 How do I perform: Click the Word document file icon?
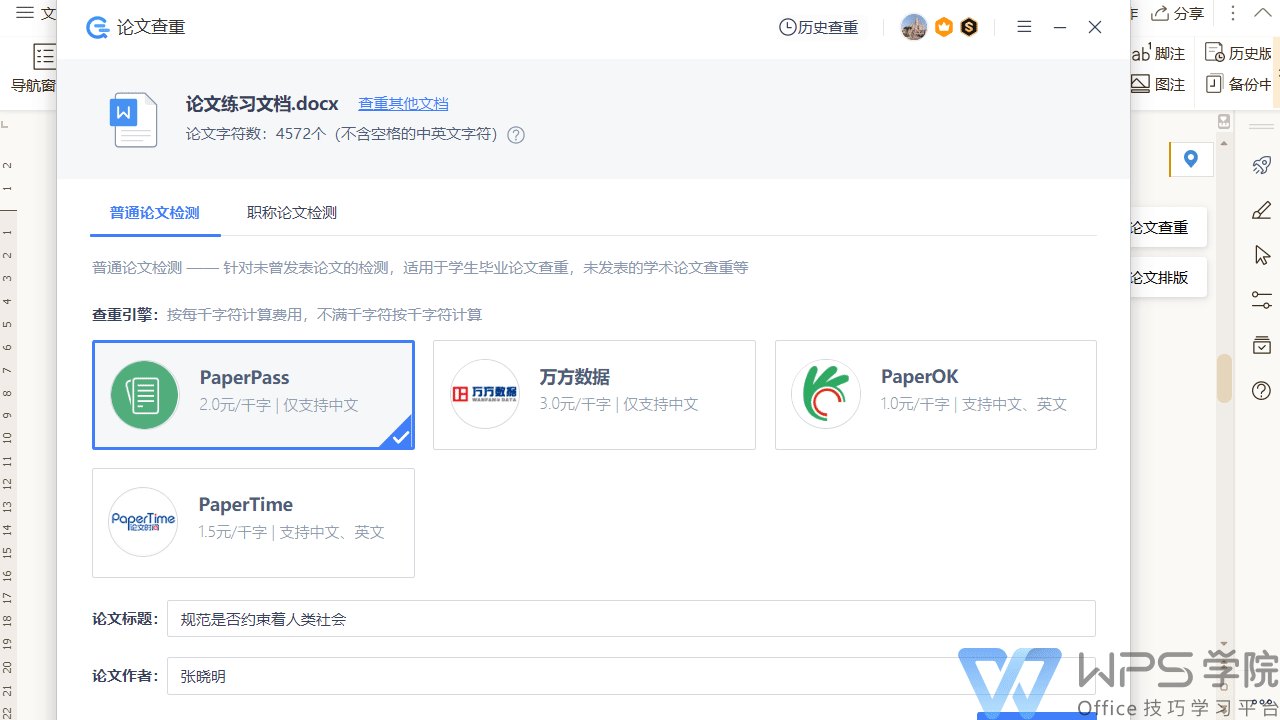tap(133, 120)
